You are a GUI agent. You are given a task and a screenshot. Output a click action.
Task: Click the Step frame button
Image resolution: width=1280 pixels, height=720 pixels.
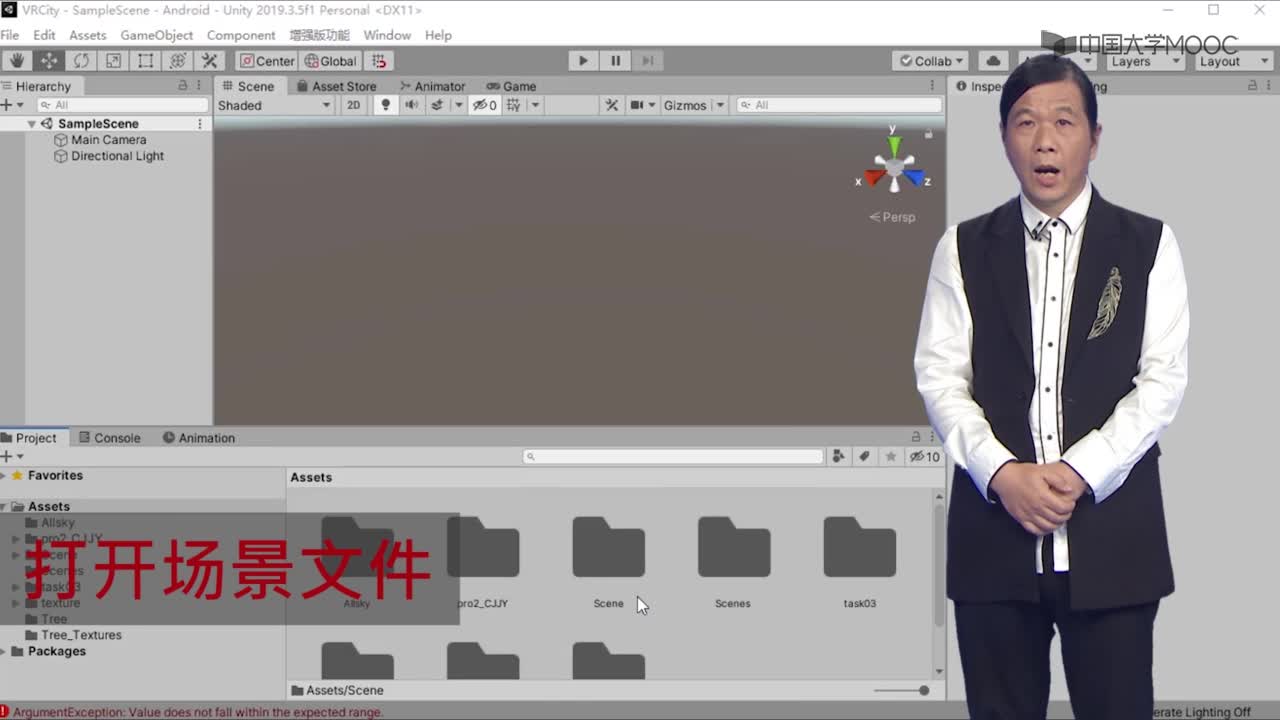coord(647,61)
